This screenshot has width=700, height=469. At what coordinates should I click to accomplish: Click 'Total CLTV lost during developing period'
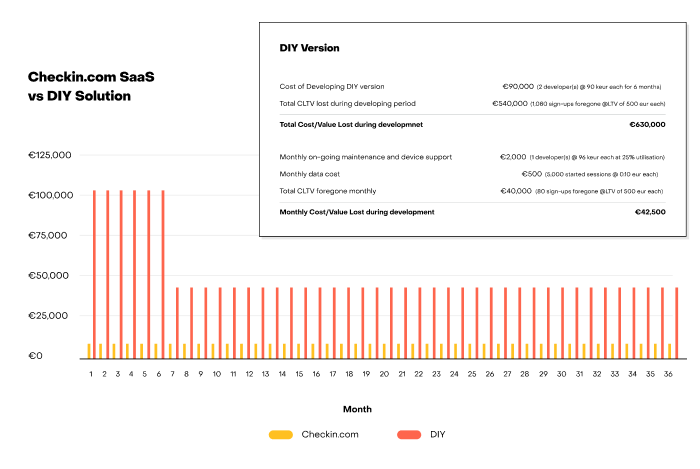347,104
